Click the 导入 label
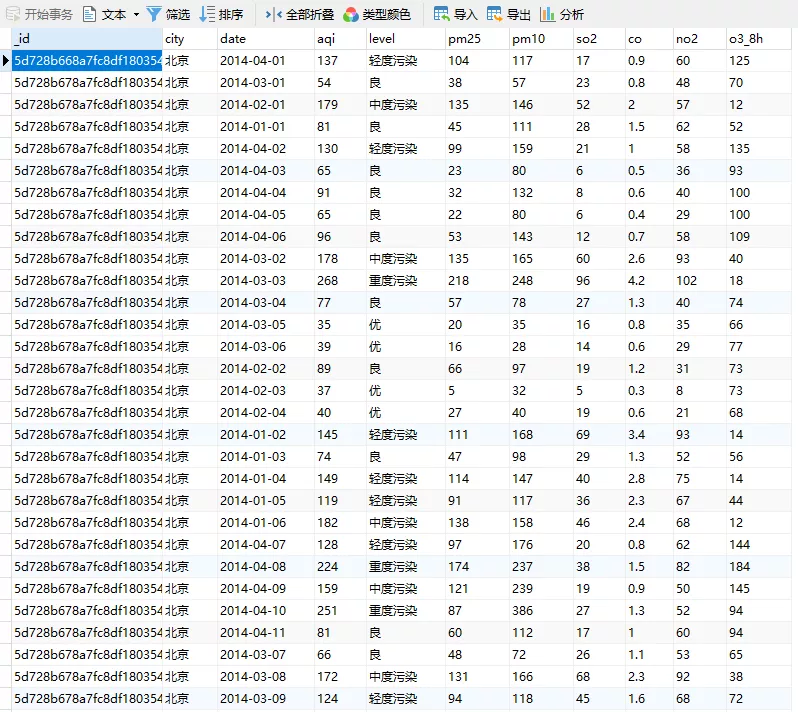Image resolution: width=798 pixels, height=712 pixels. [466, 15]
